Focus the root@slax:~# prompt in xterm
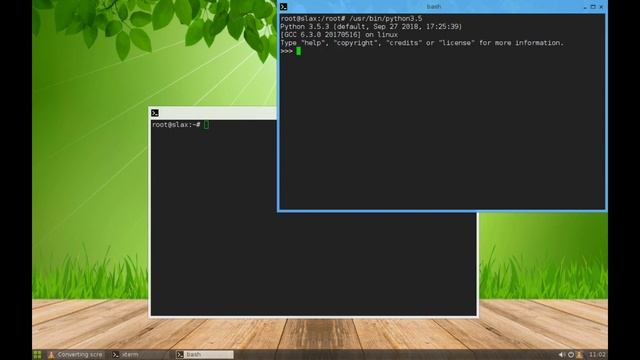640x360 pixels. (176, 125)
